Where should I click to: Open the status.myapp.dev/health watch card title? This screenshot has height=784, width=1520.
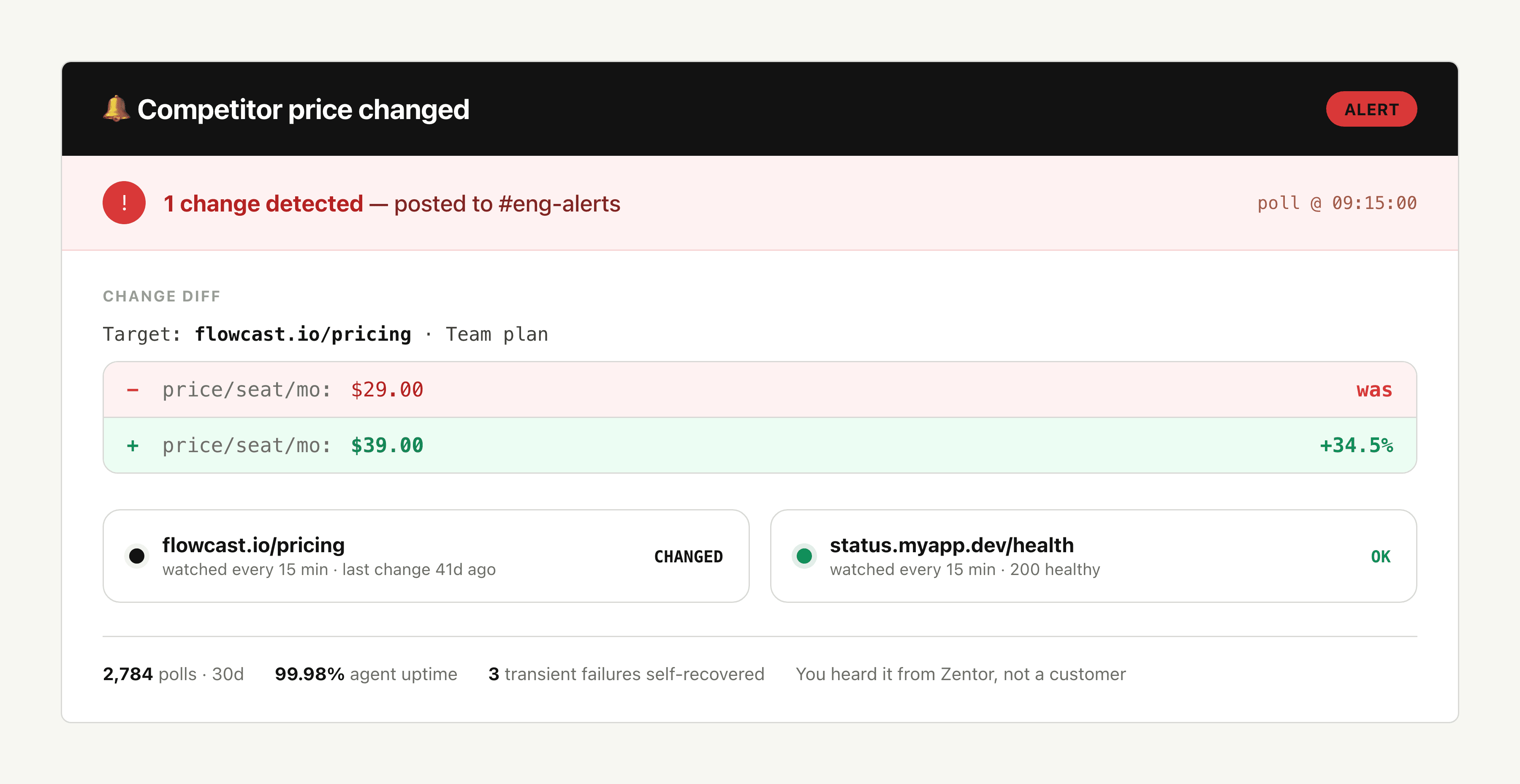pos(952,545)
